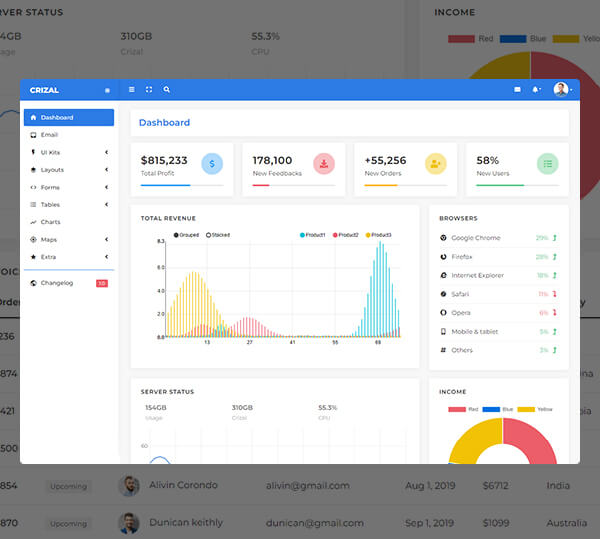600x539 pixels.
Task: Click the hamburger menu icon in top bar
Action: (132, 90)
